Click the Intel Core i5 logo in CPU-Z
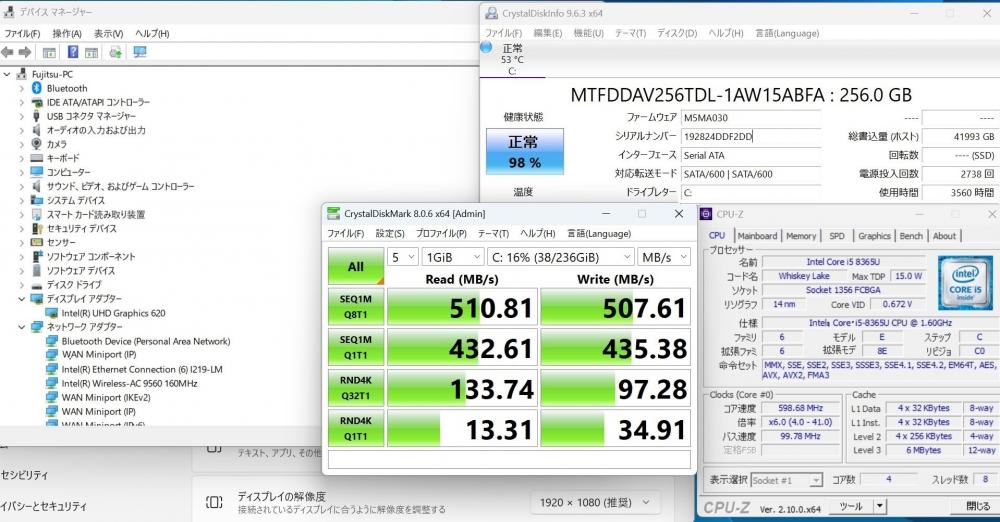1000x522 pixels. click(964, 283)
